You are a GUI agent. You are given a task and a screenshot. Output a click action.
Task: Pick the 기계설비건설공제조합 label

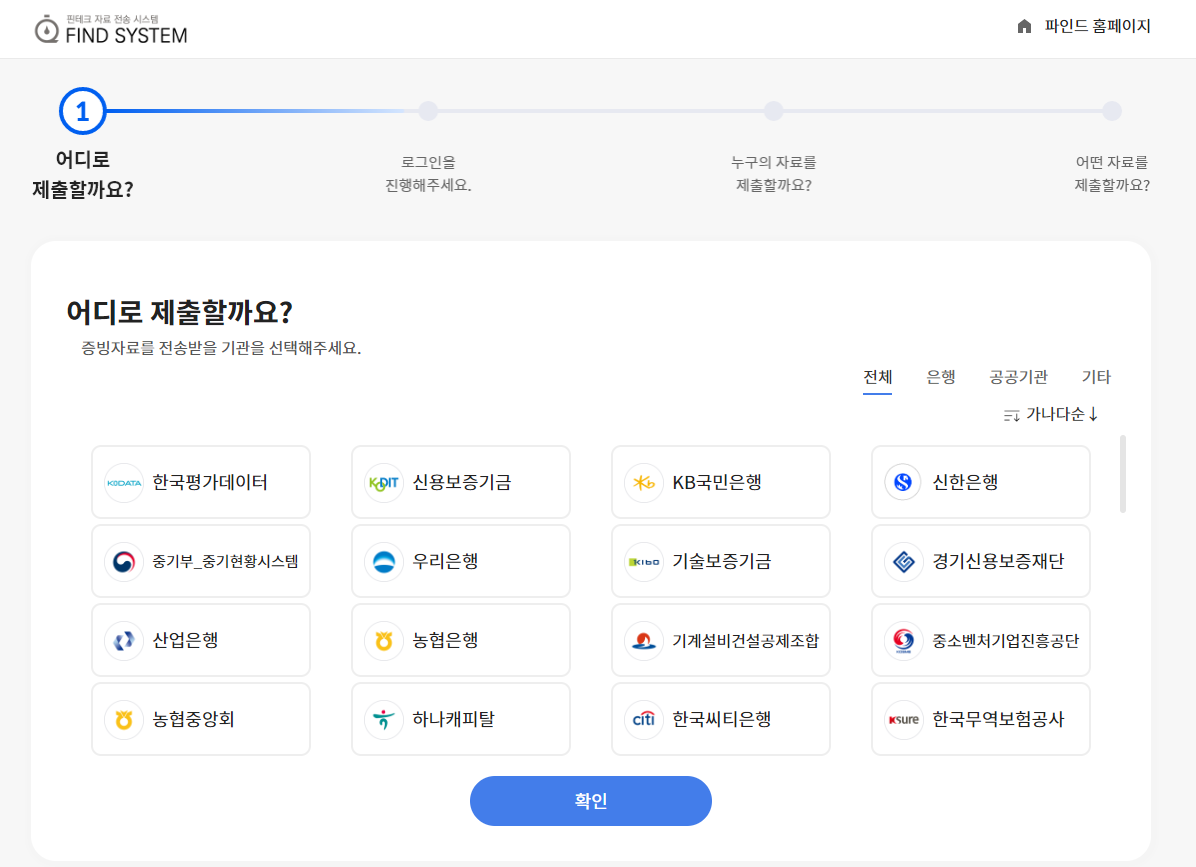[745, 641]
